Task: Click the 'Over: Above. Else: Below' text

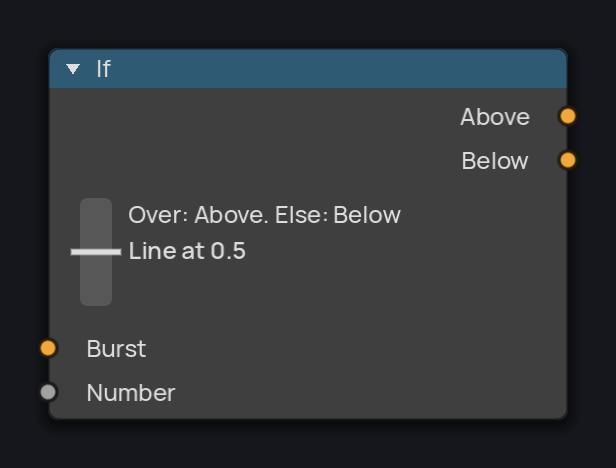Action: click(264, 215)
